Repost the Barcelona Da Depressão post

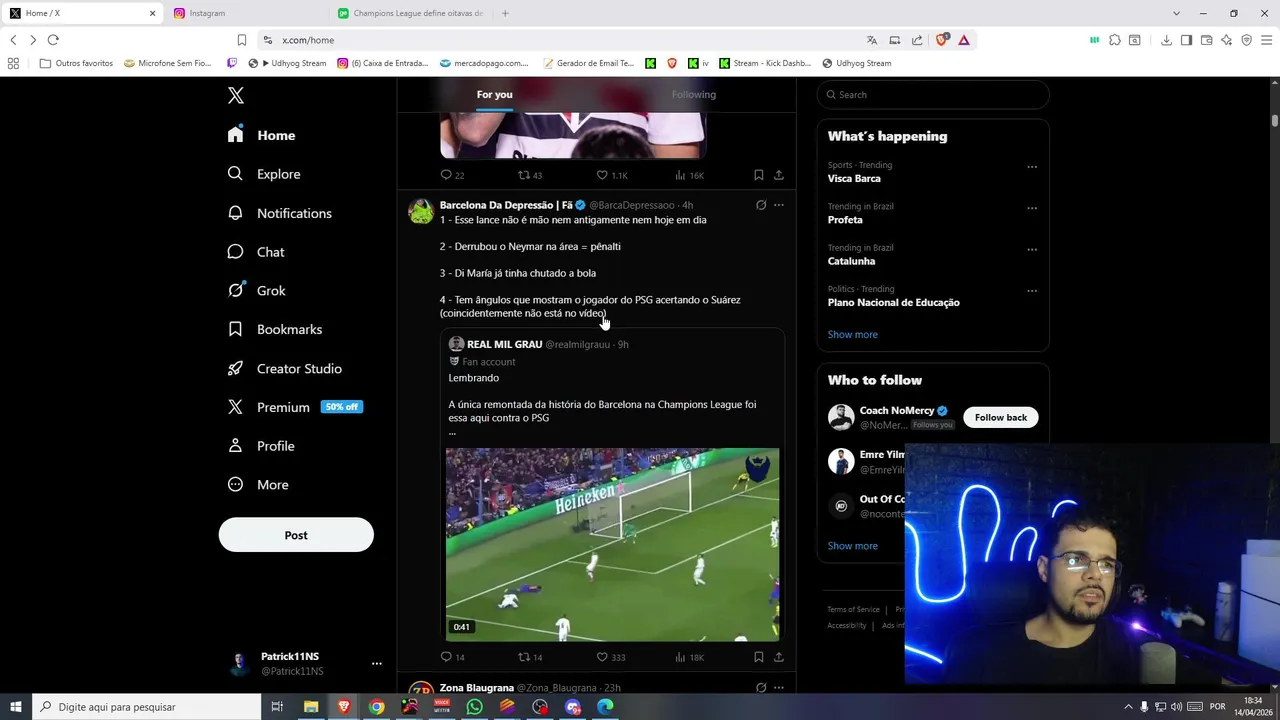(x=530, y=657)
